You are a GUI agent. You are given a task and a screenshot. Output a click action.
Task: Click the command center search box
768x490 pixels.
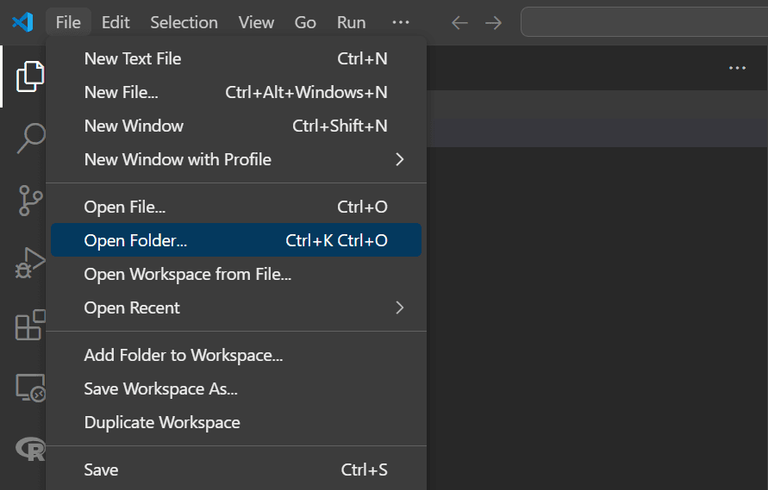pyautogui.click(x=644, y=22)
